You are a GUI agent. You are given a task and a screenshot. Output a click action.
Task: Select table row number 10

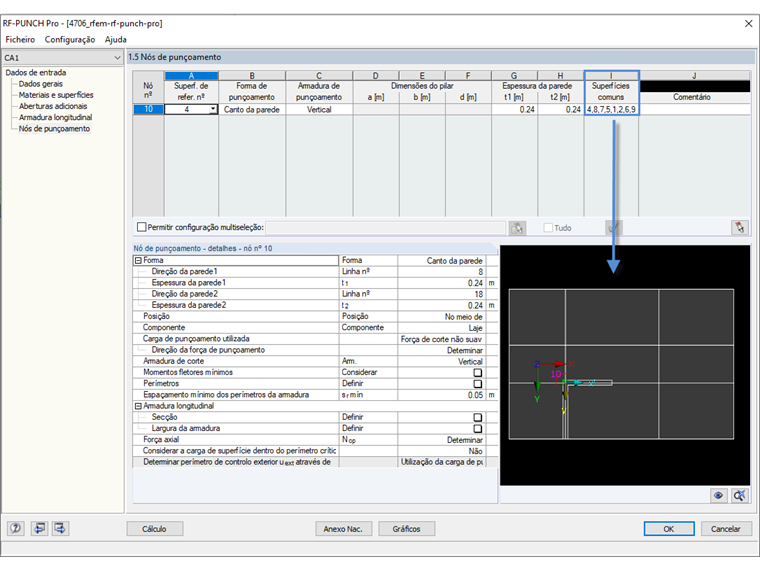pyautogui.click(x=148, y=110)
